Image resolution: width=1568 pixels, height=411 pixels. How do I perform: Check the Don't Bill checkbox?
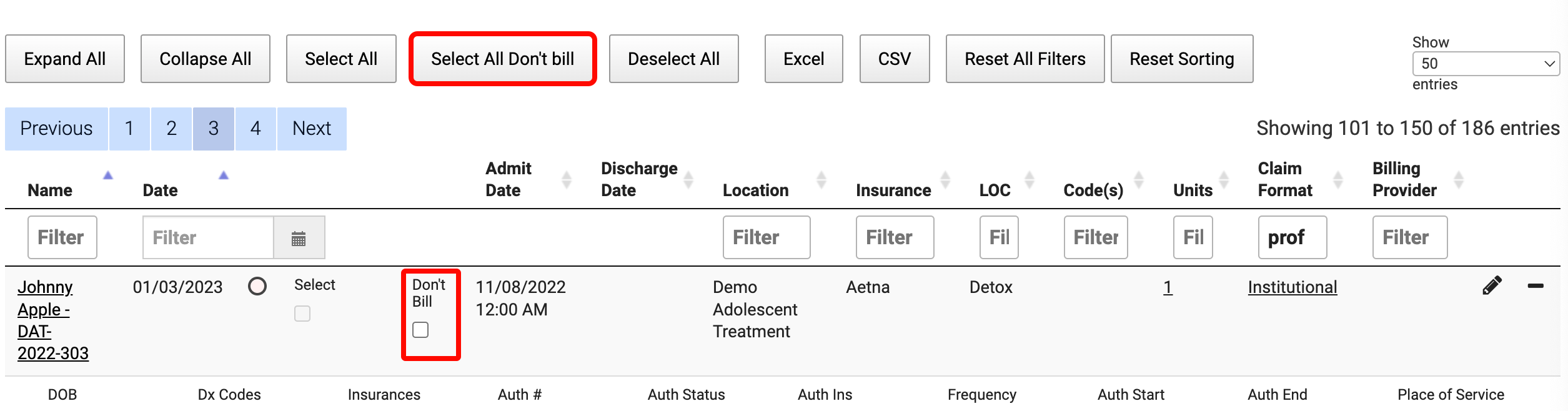[x=420, y=330]
